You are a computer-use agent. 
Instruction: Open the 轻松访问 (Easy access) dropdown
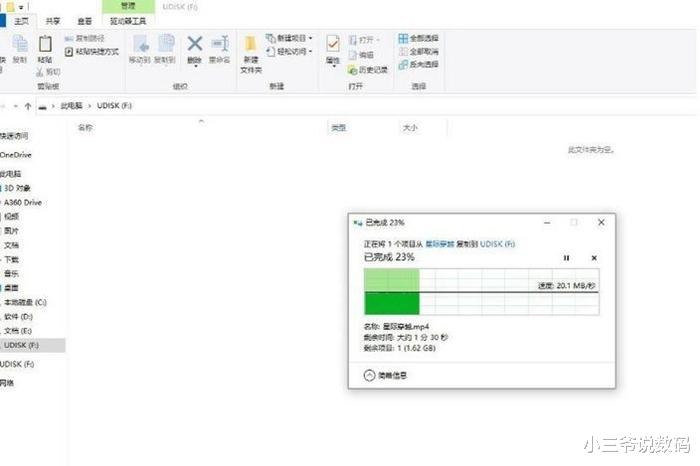point(289,52)
